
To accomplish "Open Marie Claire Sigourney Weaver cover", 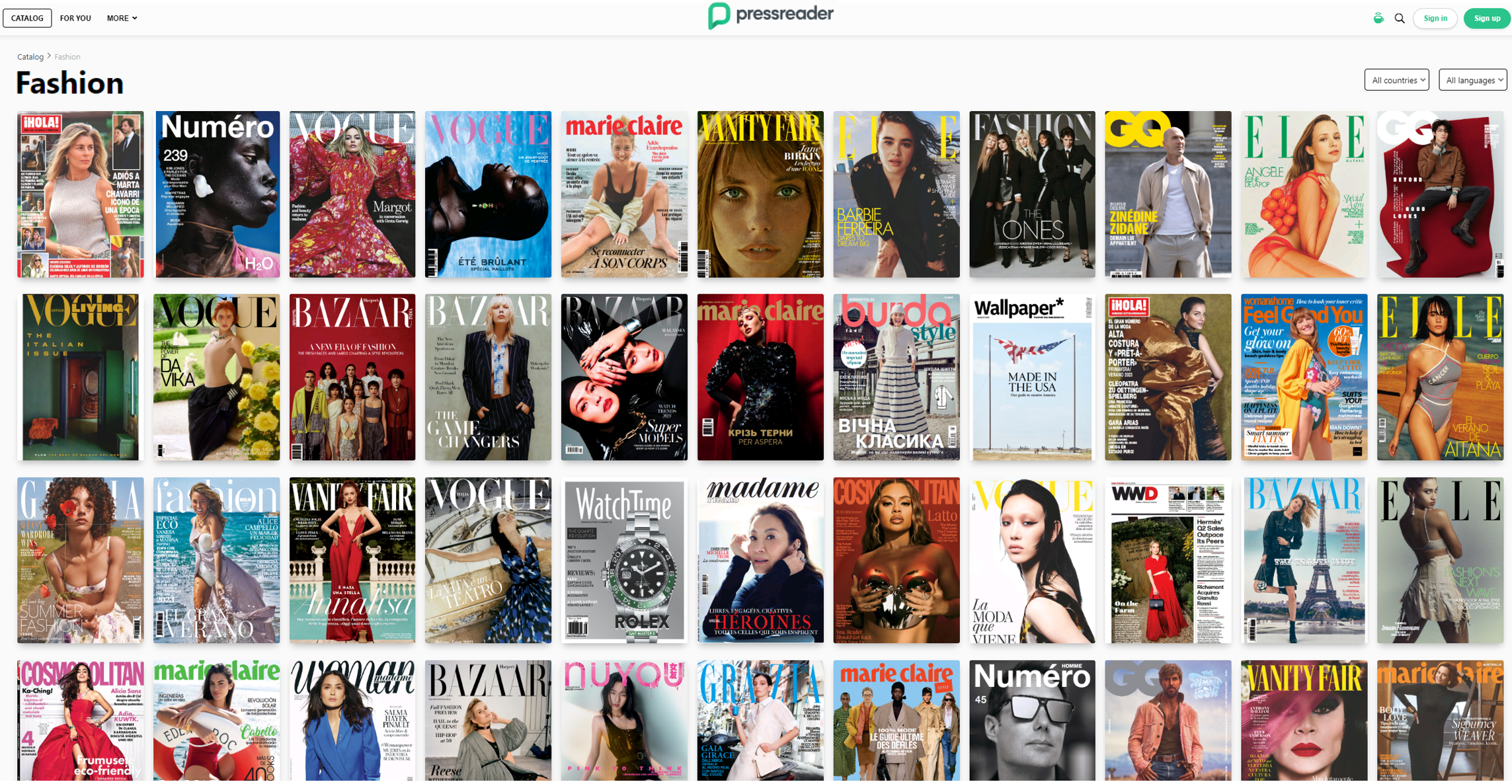I will [x=1440, y=721].
